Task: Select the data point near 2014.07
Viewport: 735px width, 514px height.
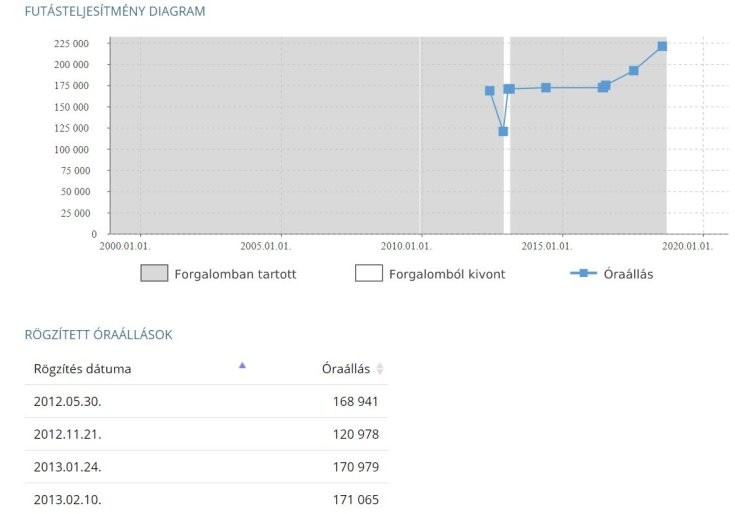Action: pyautogui.click(x=546, y=88)
